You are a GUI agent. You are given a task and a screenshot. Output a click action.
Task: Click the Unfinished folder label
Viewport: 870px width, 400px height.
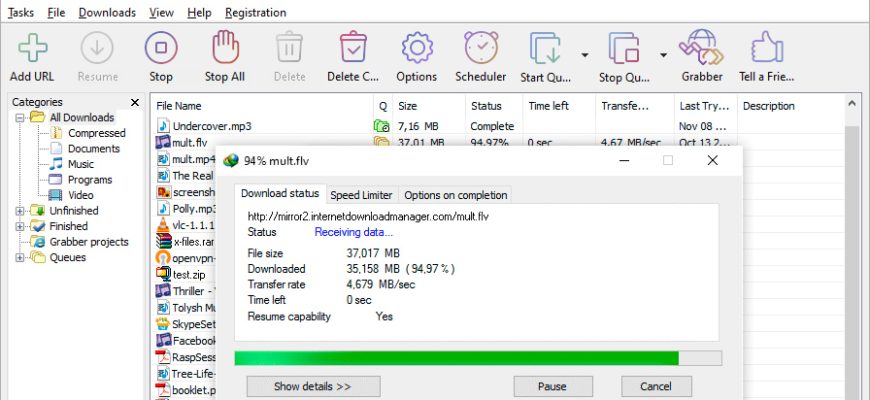coord(74,211)
